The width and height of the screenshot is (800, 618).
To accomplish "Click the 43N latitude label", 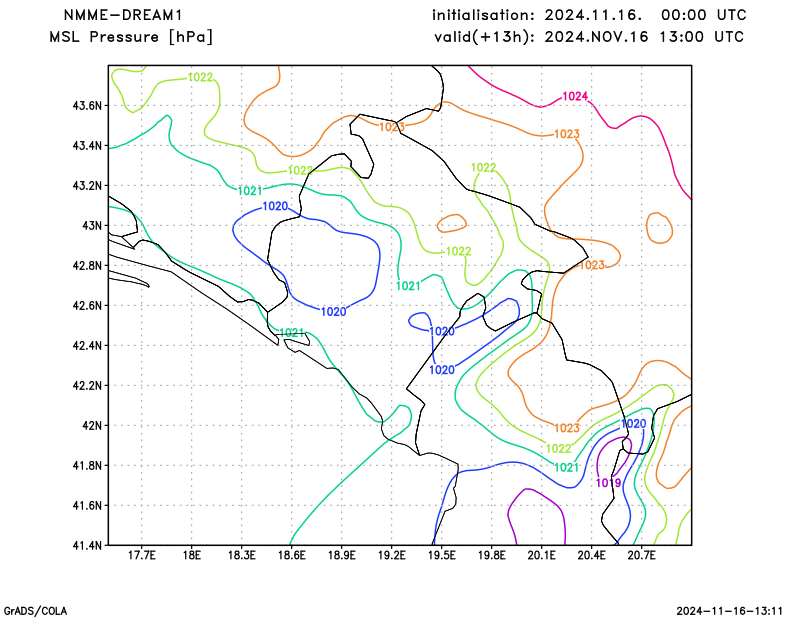I will click(x=92, y=226).
